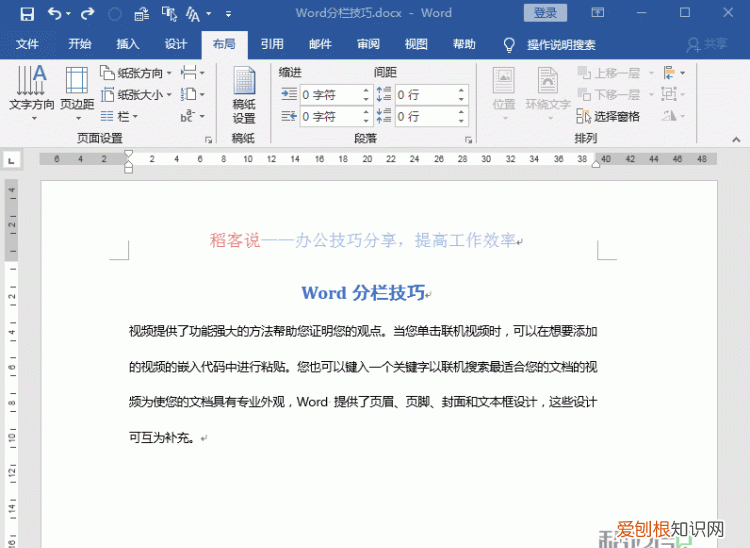Switch to the 开始 tab
This screenshot has height=548, width=750.
click(x=79, y=44)
